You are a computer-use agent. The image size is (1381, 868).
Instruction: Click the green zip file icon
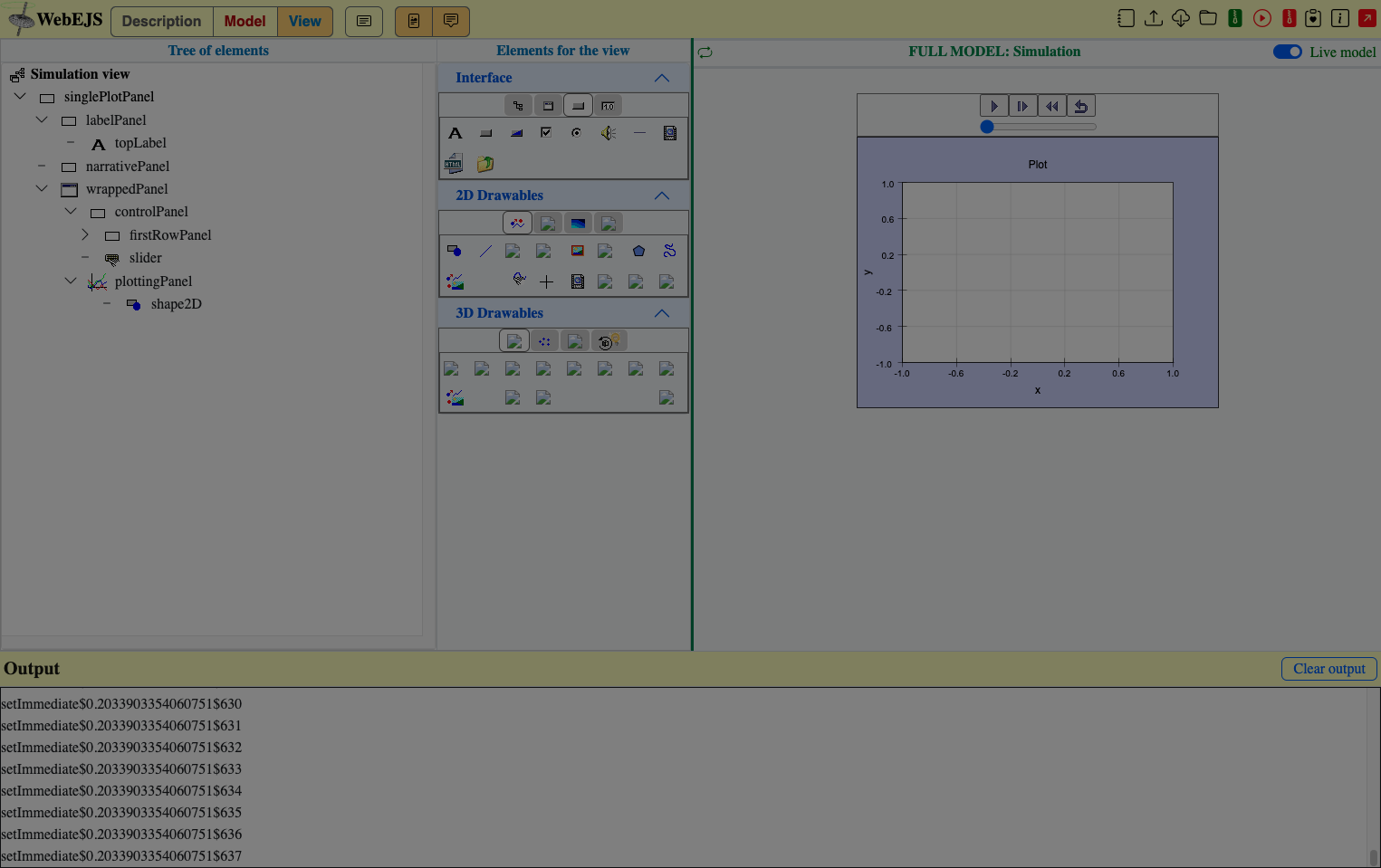point(1234,18)
